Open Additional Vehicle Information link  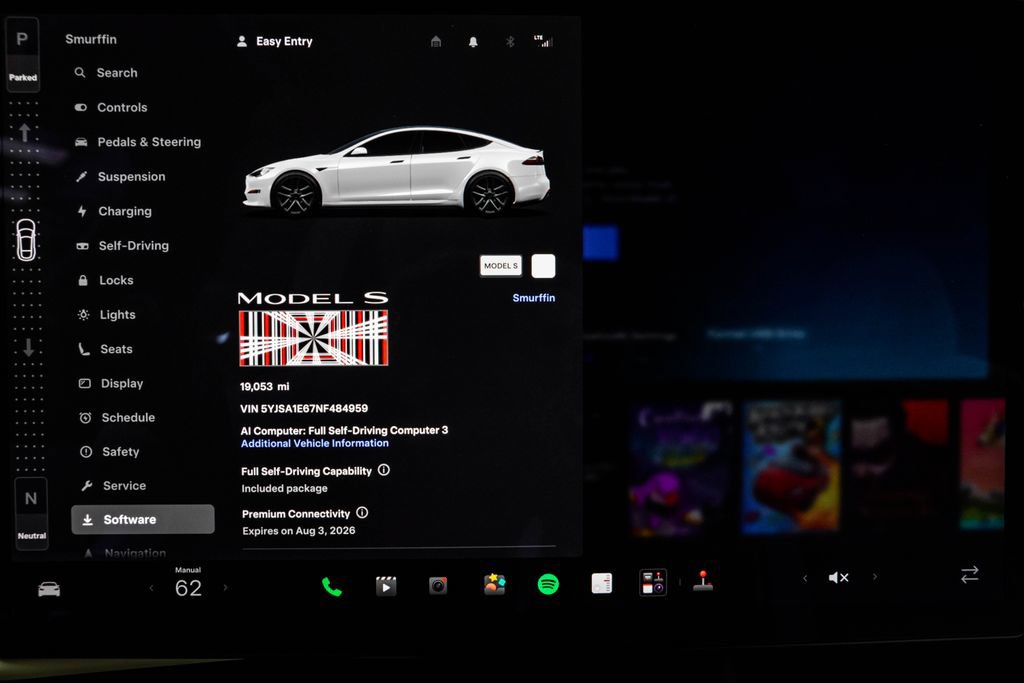pos(315,443)
